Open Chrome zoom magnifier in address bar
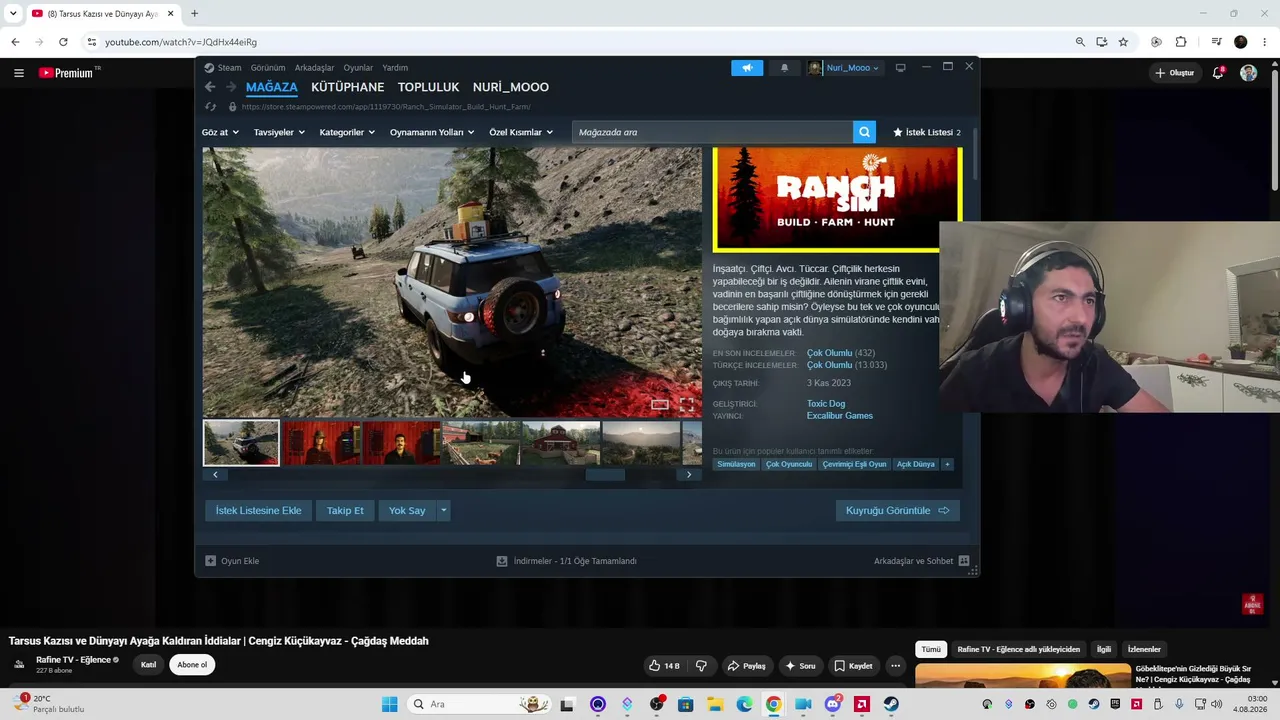Viewport: 1280px width, 720px height. tap(1080, 42)
